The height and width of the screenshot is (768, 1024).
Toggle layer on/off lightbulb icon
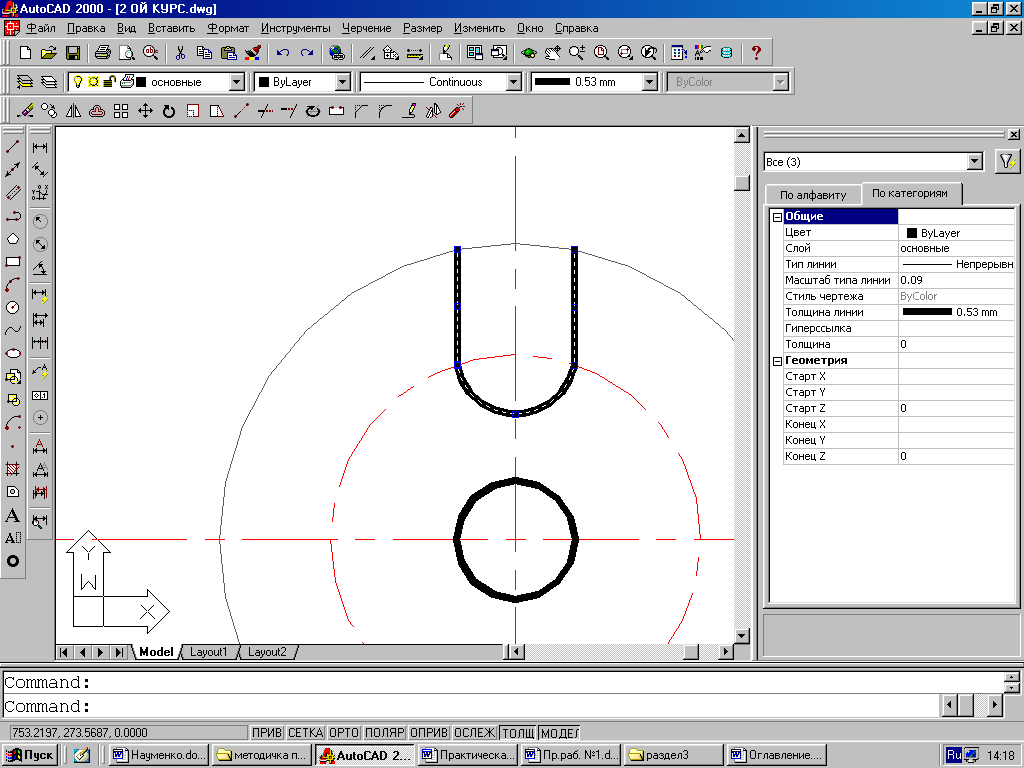(78, 82)
